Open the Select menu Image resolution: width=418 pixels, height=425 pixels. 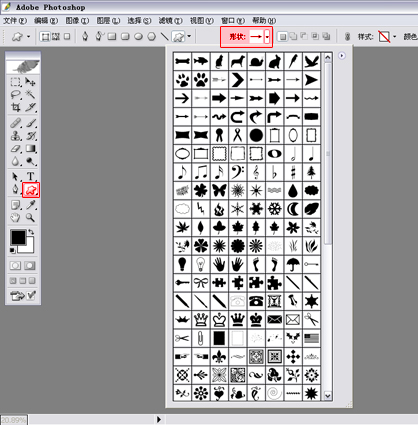[139, 21]
